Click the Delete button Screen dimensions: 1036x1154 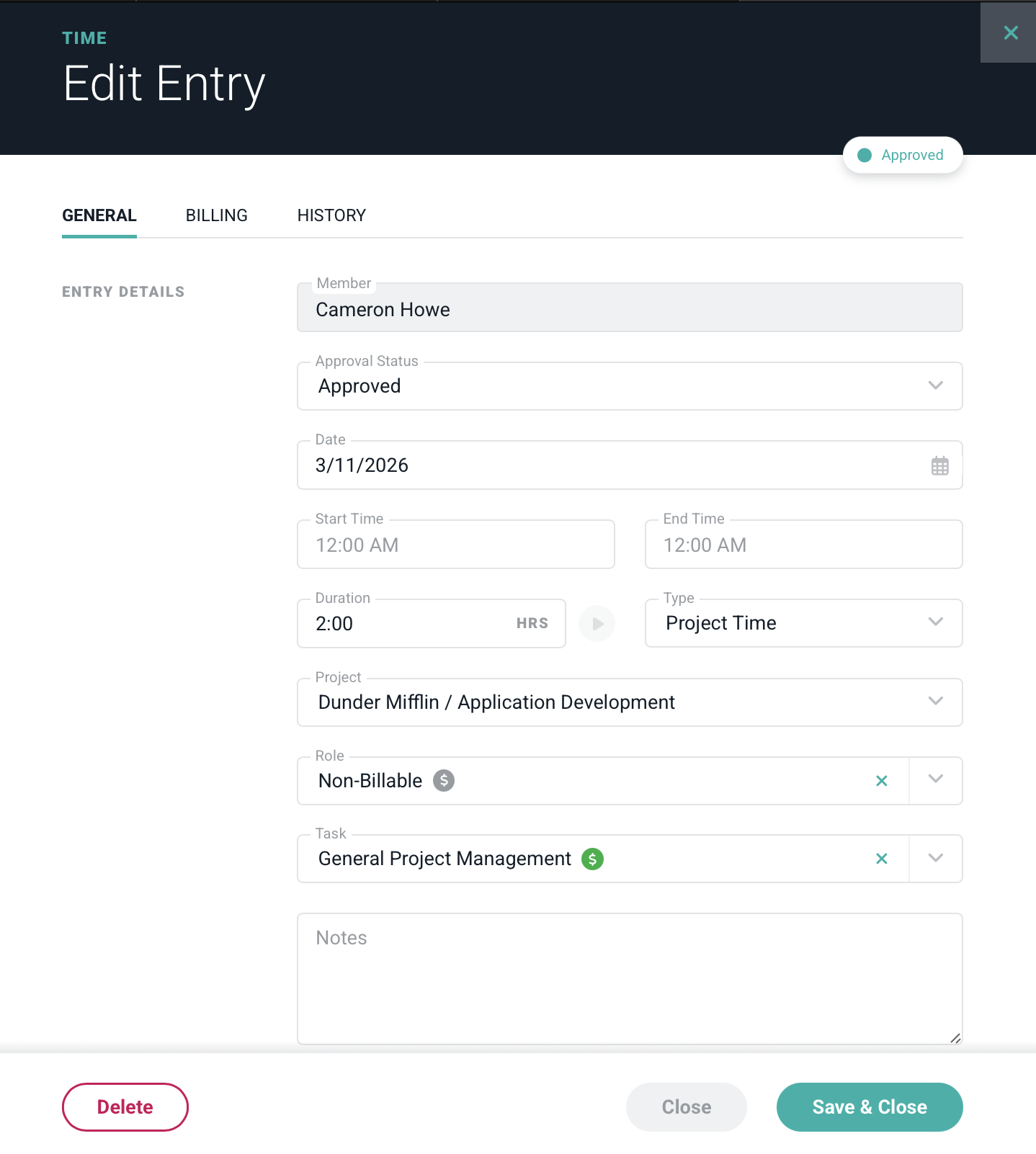coord(125,1107)
